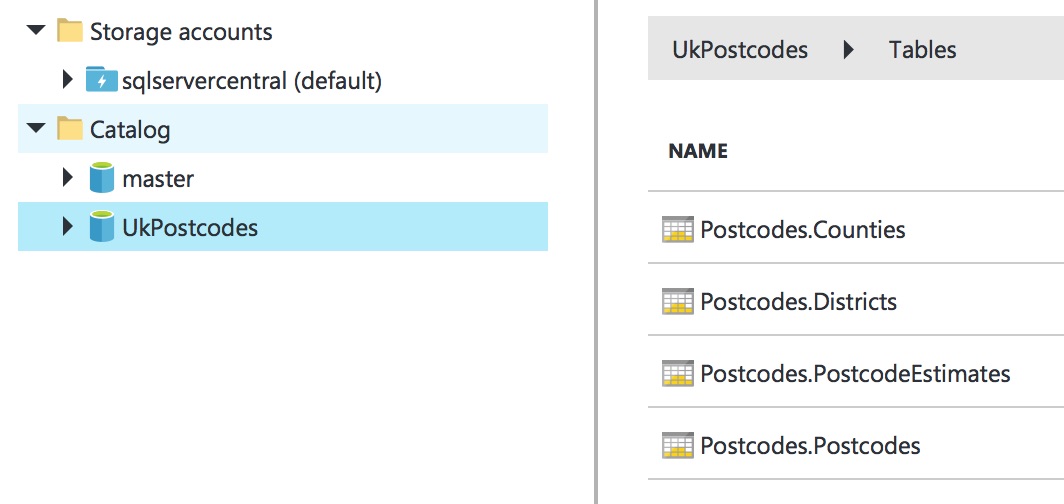Click the Postcodes.PostcodeEstimates table icon
This screenshot has height=504, width=1064.
tap(678, 374)
